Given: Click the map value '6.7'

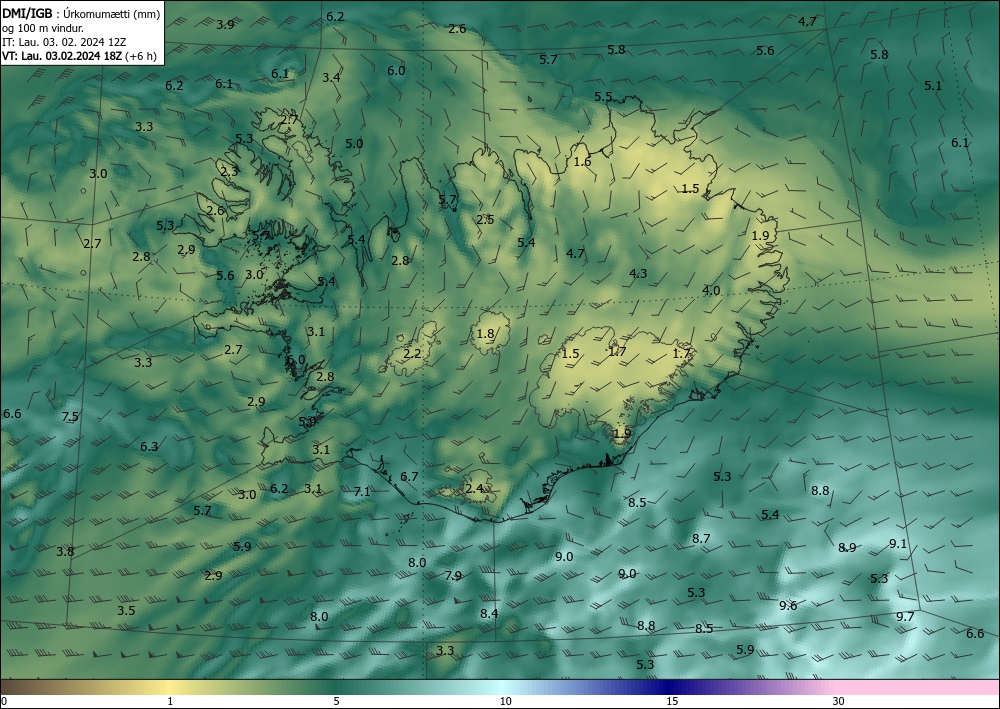Looking at the screenshot, I should 409,477.
